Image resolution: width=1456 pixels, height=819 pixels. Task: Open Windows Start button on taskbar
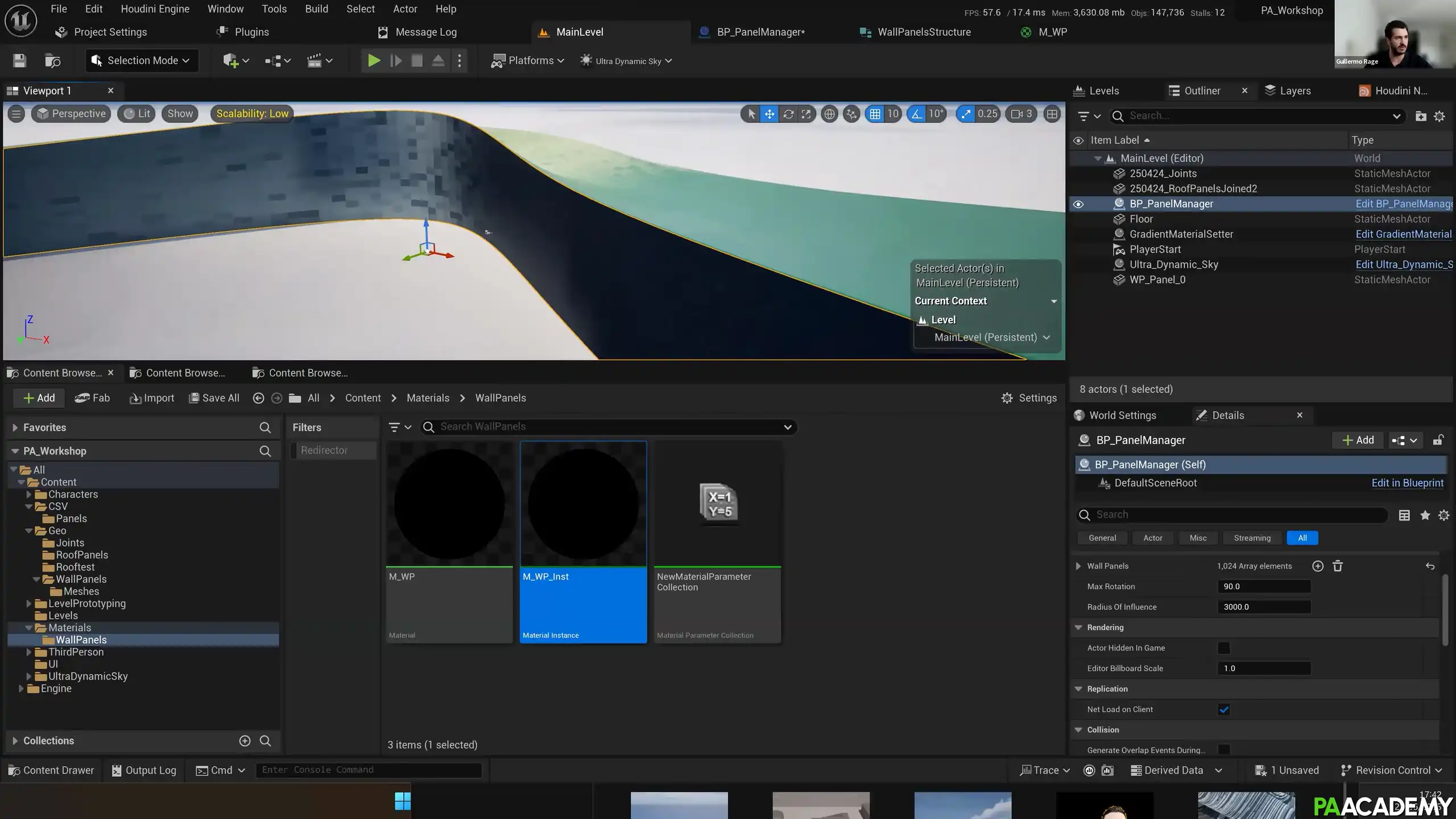pos(403,801)
